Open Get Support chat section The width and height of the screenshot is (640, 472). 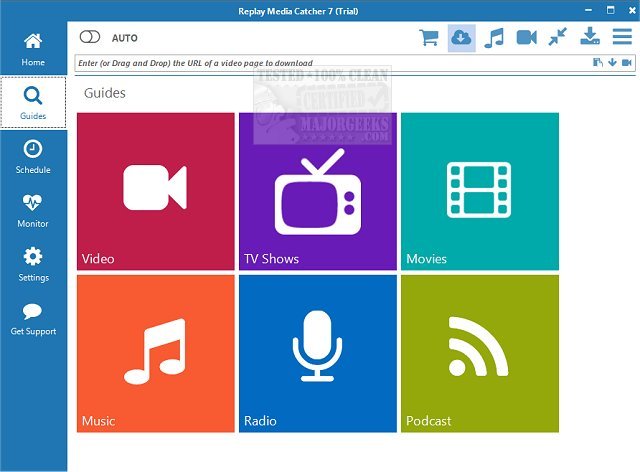click(33, 319)
